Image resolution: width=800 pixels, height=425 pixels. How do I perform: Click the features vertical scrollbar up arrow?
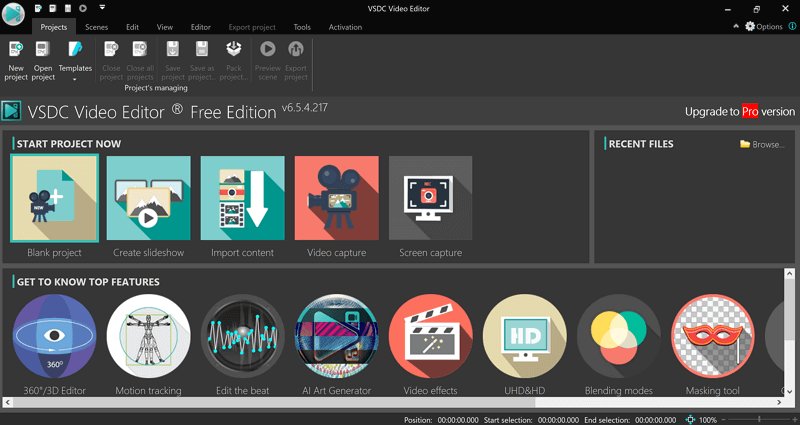point(790,274)
